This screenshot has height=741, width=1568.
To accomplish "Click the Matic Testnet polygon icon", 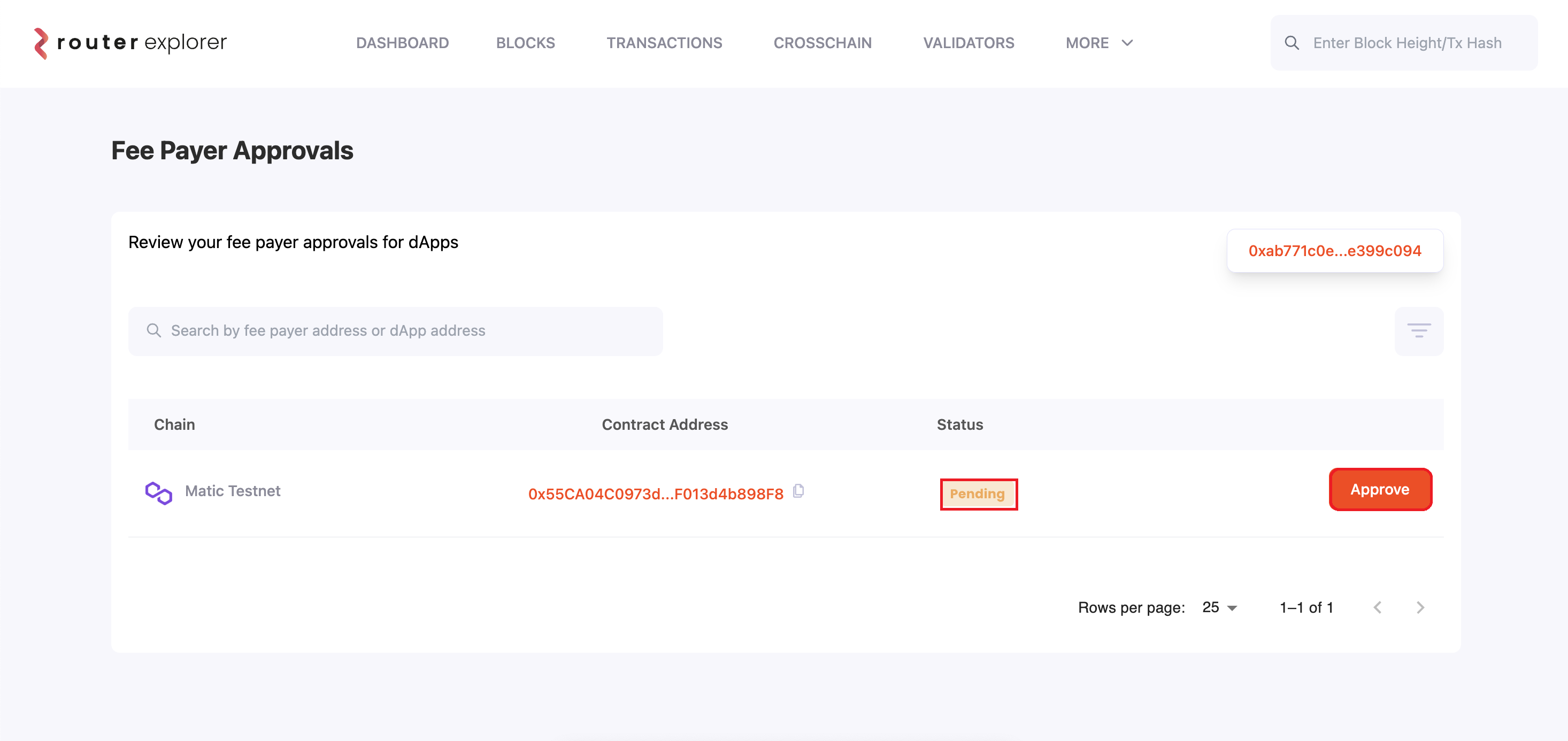I will point(159,492).
